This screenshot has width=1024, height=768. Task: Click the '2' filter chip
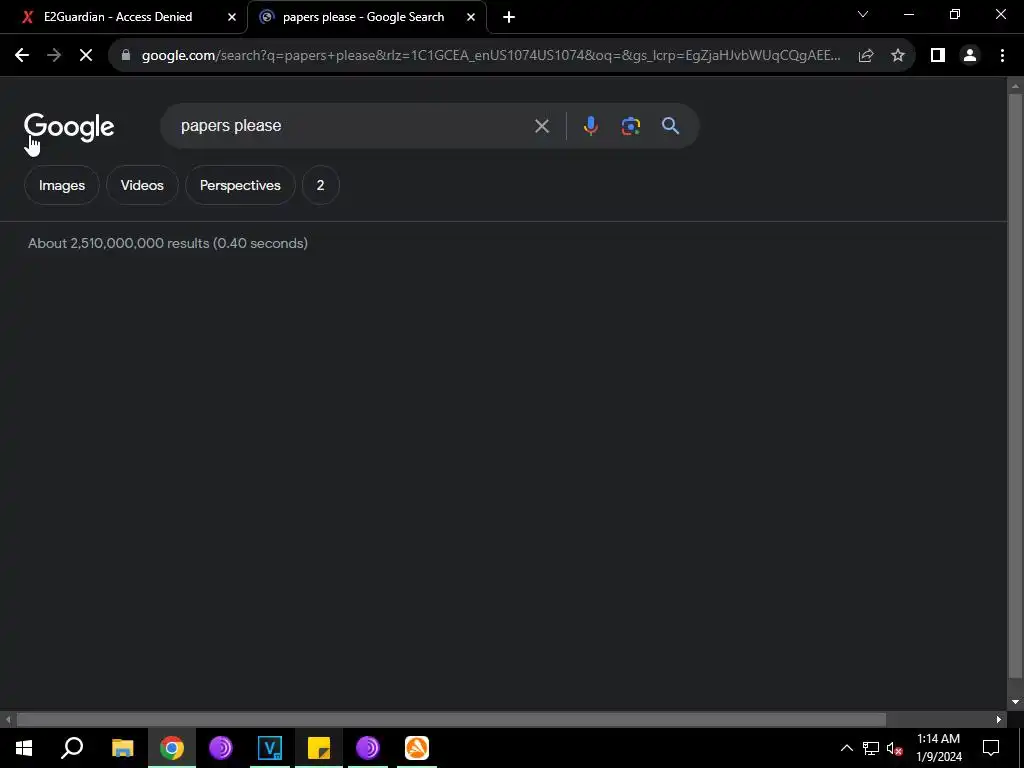(x=321, y=185)
